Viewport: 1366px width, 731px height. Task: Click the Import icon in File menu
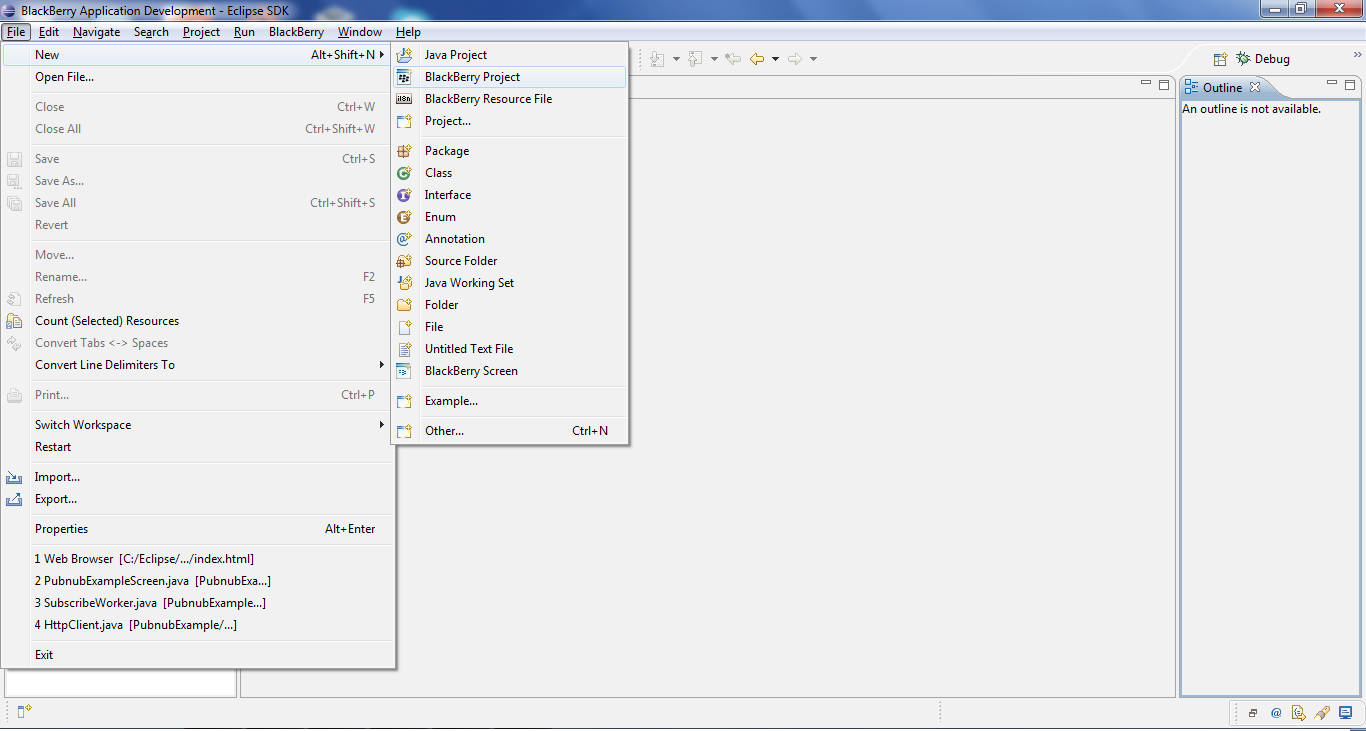(x=14, y=477)
